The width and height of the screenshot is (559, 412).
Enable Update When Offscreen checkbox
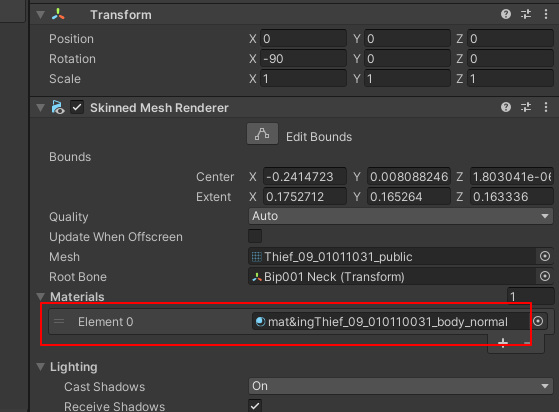[255, 236]
